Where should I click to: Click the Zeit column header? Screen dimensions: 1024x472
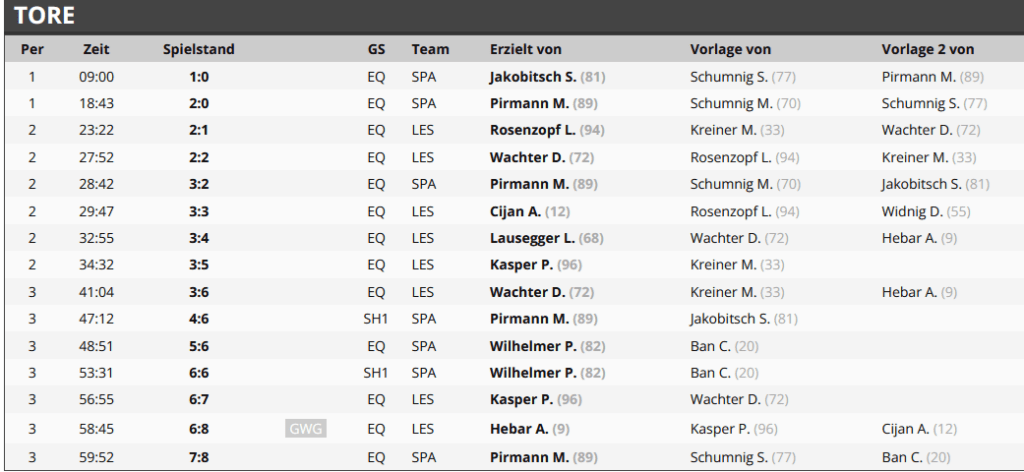click(x=96, y=49)
